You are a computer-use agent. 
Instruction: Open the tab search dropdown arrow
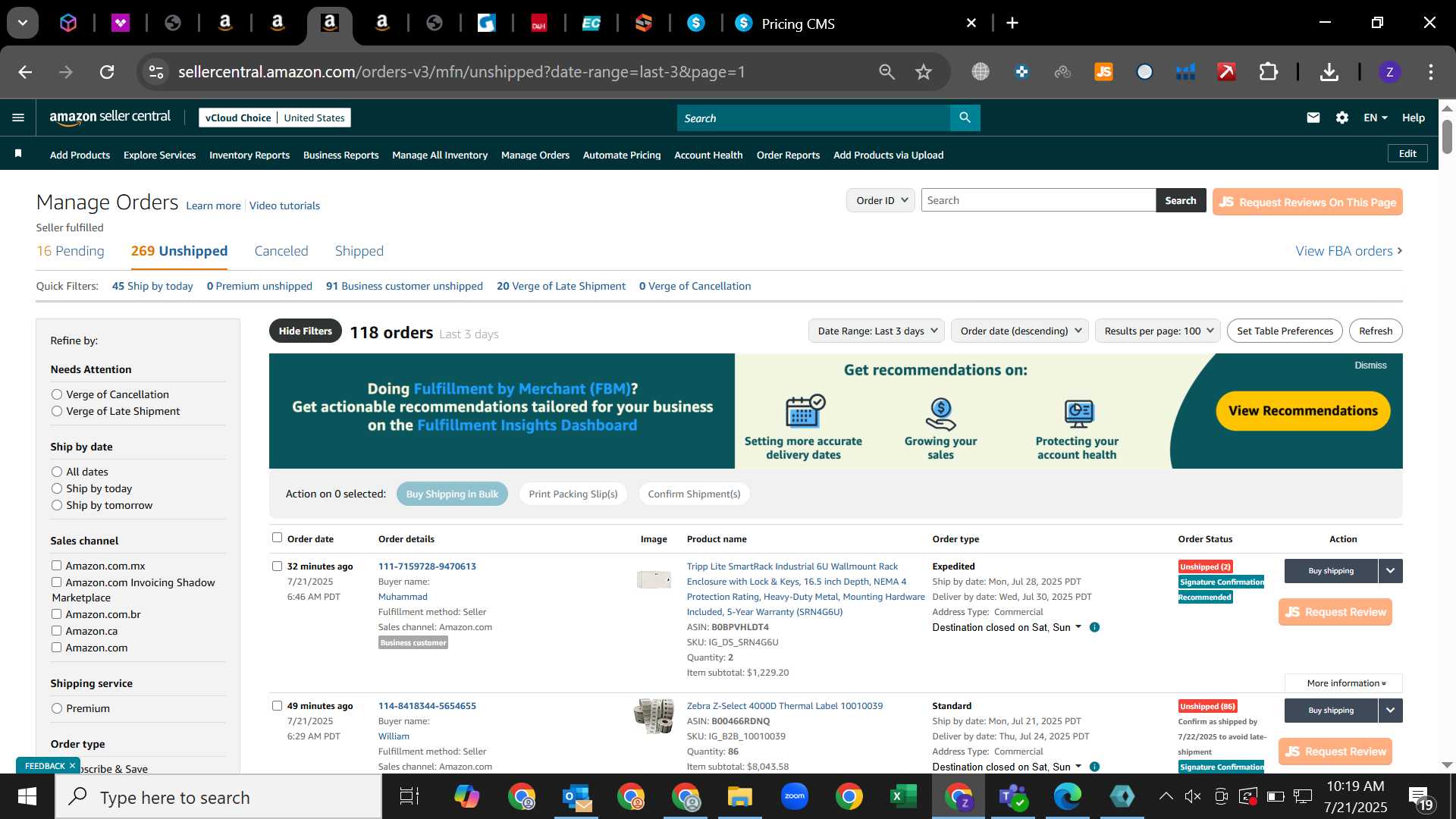[23, 23]
